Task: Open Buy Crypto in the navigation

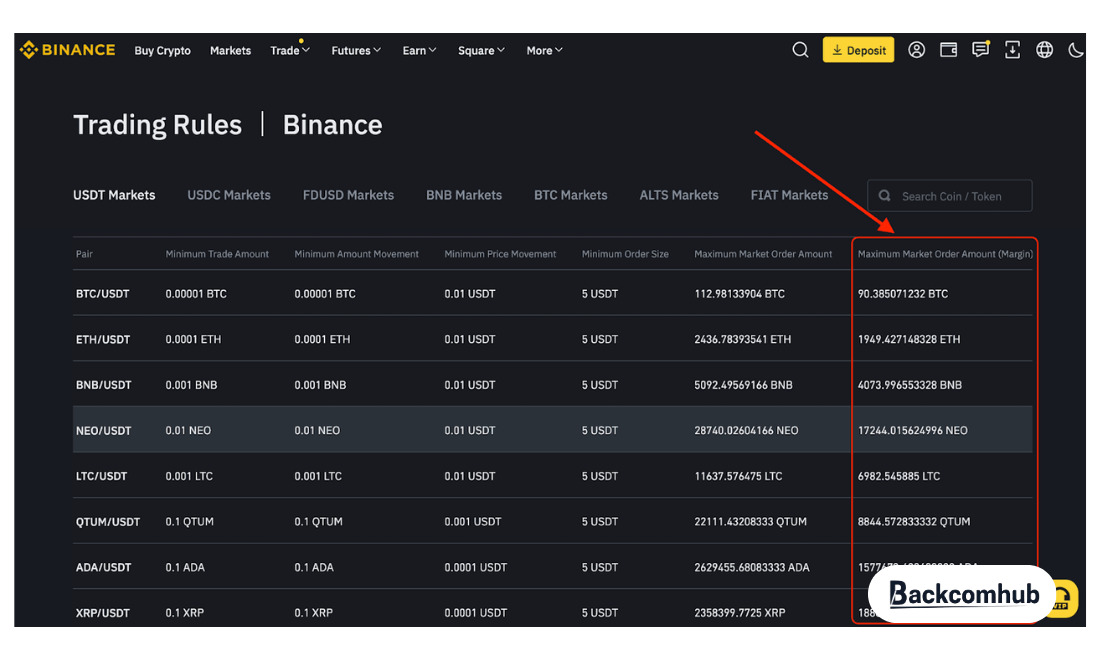Action: [x=163, y=50]
